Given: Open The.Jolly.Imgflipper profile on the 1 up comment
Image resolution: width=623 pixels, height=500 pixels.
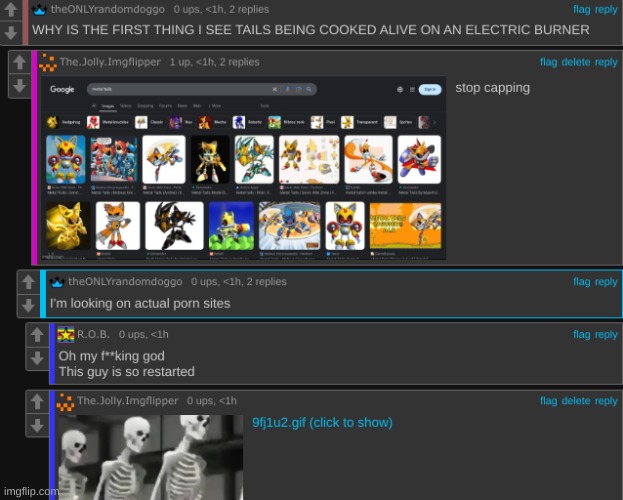Looking at the screenshot, I should pos(110,62).
